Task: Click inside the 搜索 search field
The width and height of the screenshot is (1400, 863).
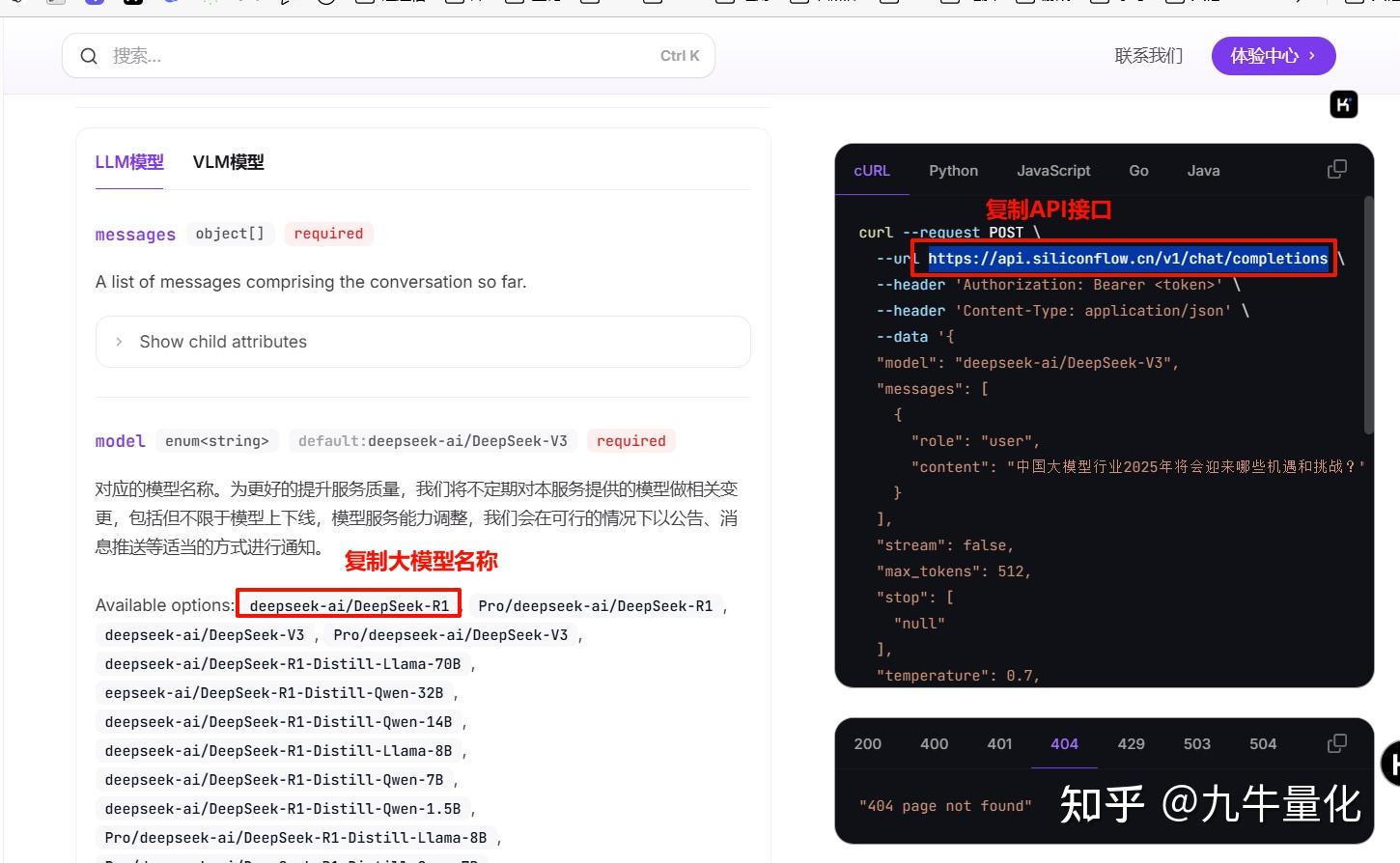Action: pos(290,55)
